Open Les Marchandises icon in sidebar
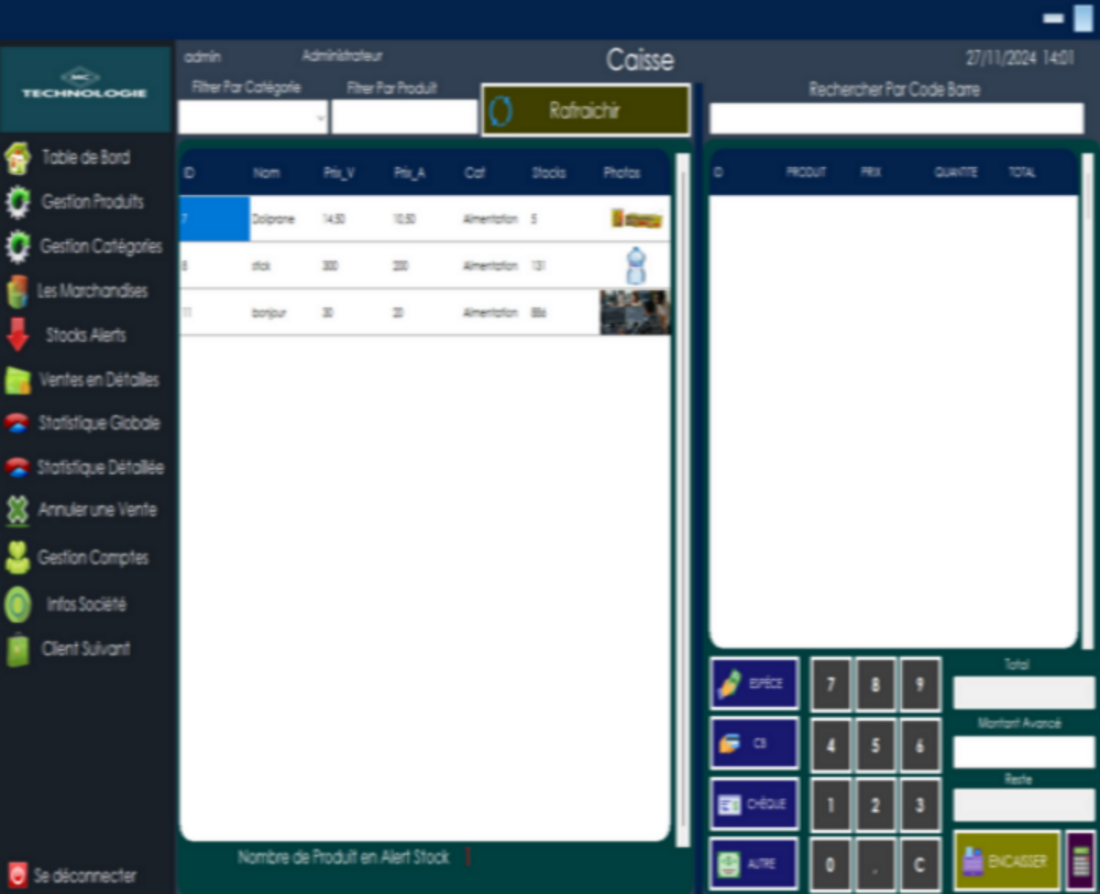This screenshot has height=894, width=1100. (x=18, y=291)
